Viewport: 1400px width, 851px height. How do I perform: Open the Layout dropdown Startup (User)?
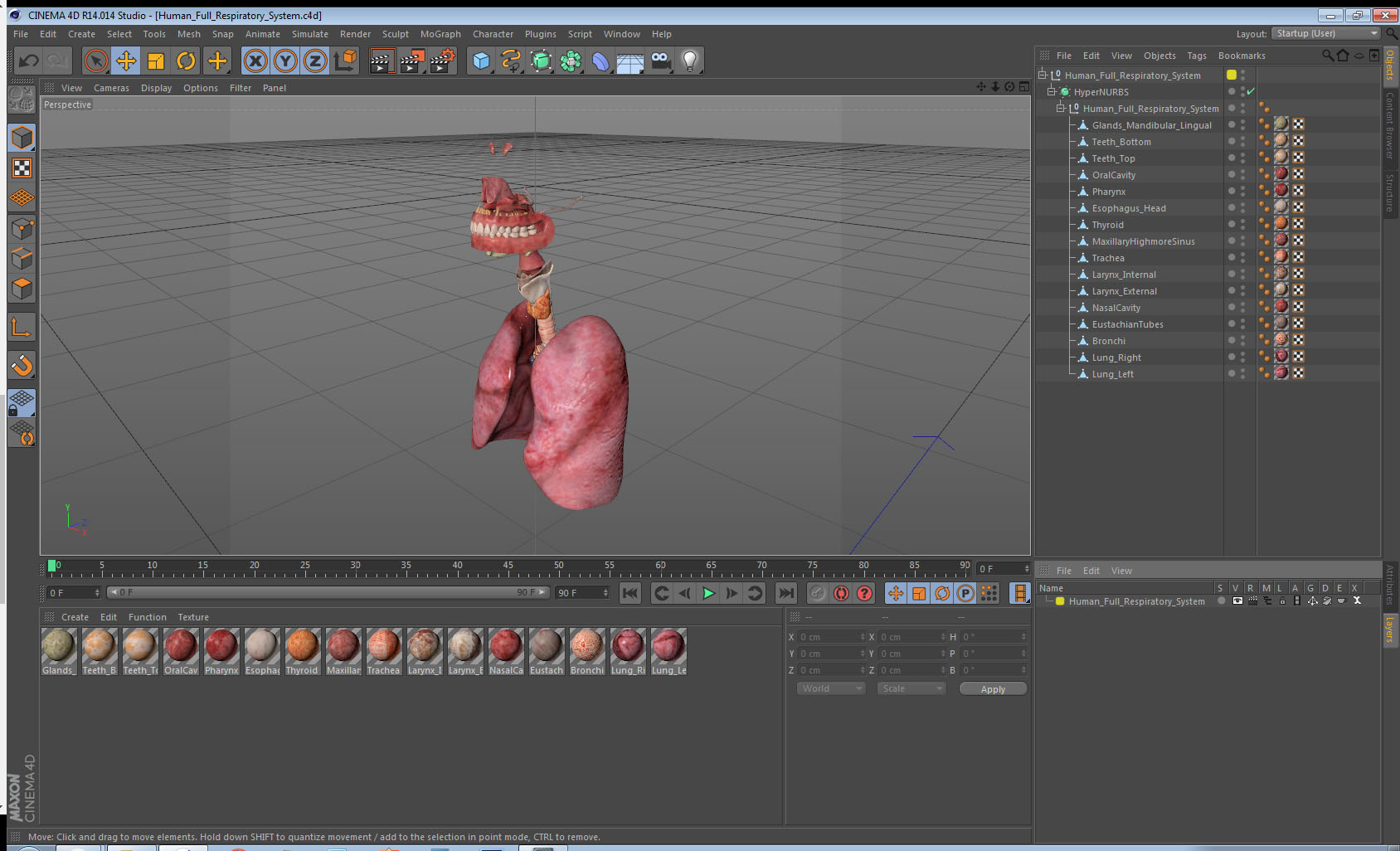pyautogui.click(x=1325, y=33)
